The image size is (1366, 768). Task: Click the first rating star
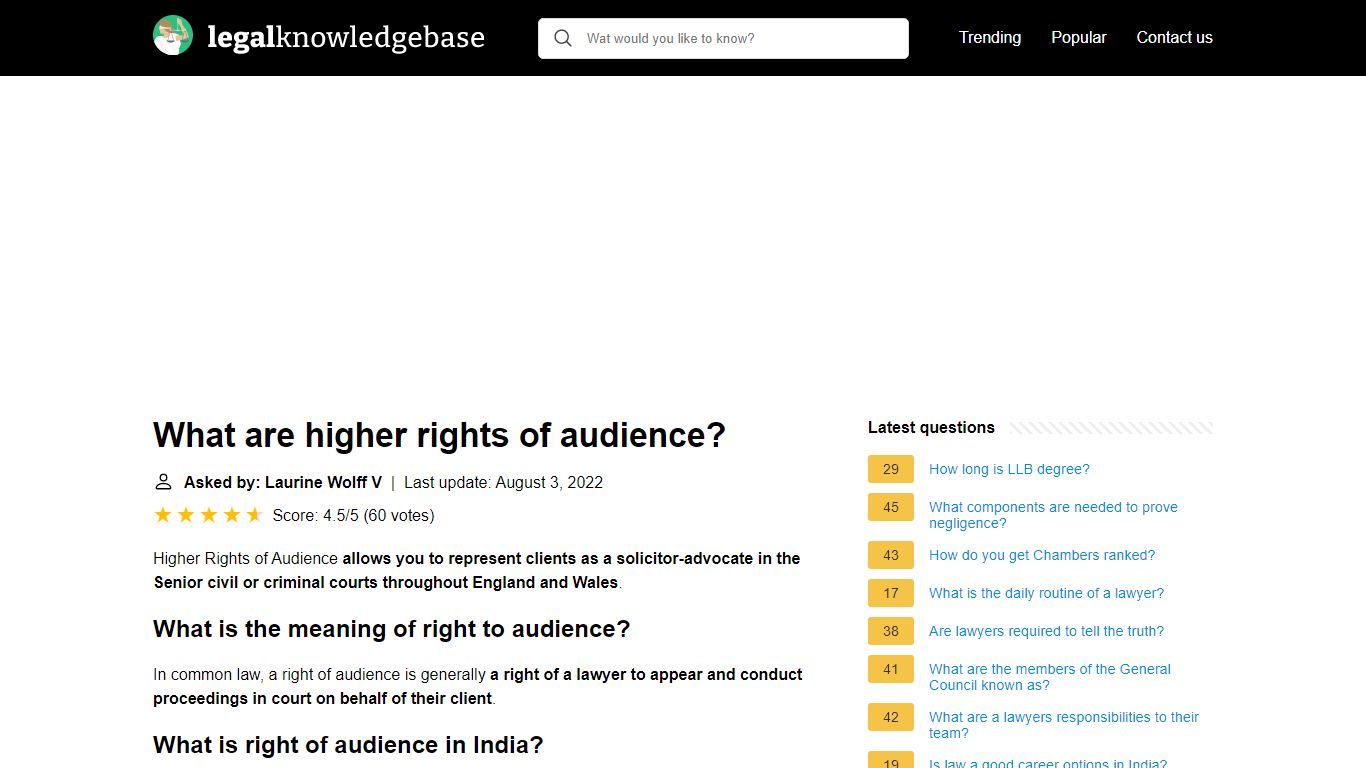pyautogui.click(x=163, y=515)
